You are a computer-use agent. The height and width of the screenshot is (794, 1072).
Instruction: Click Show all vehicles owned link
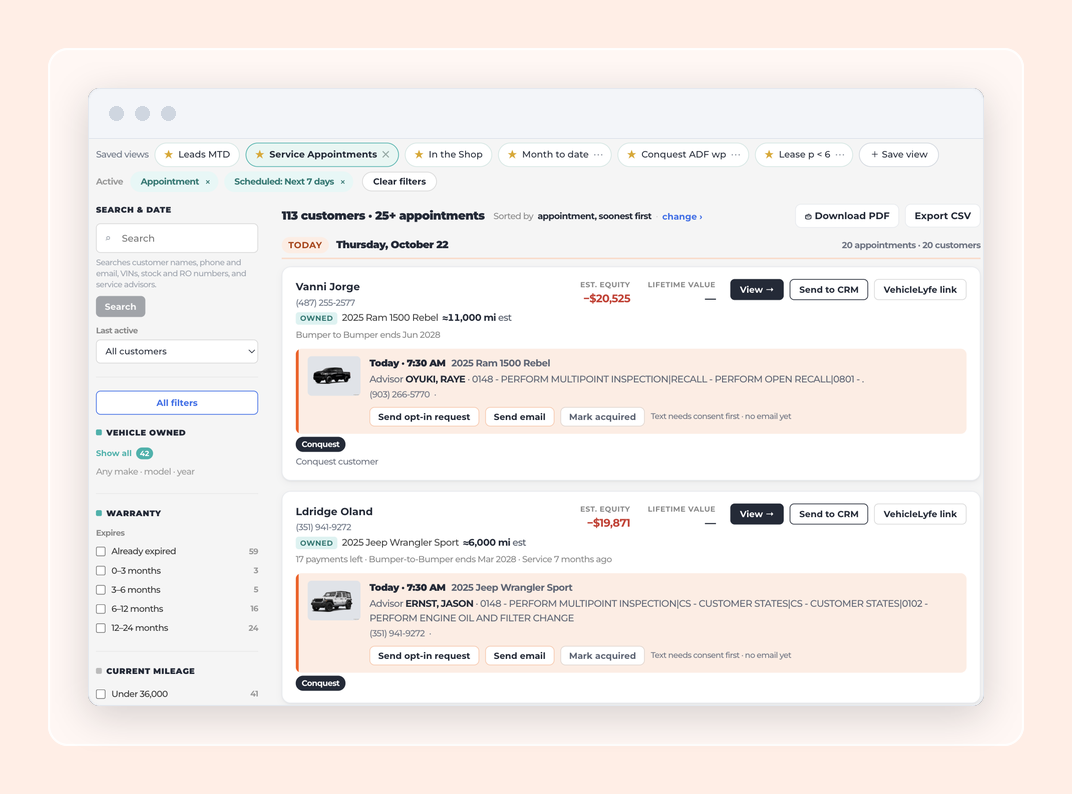coord(113,453)
